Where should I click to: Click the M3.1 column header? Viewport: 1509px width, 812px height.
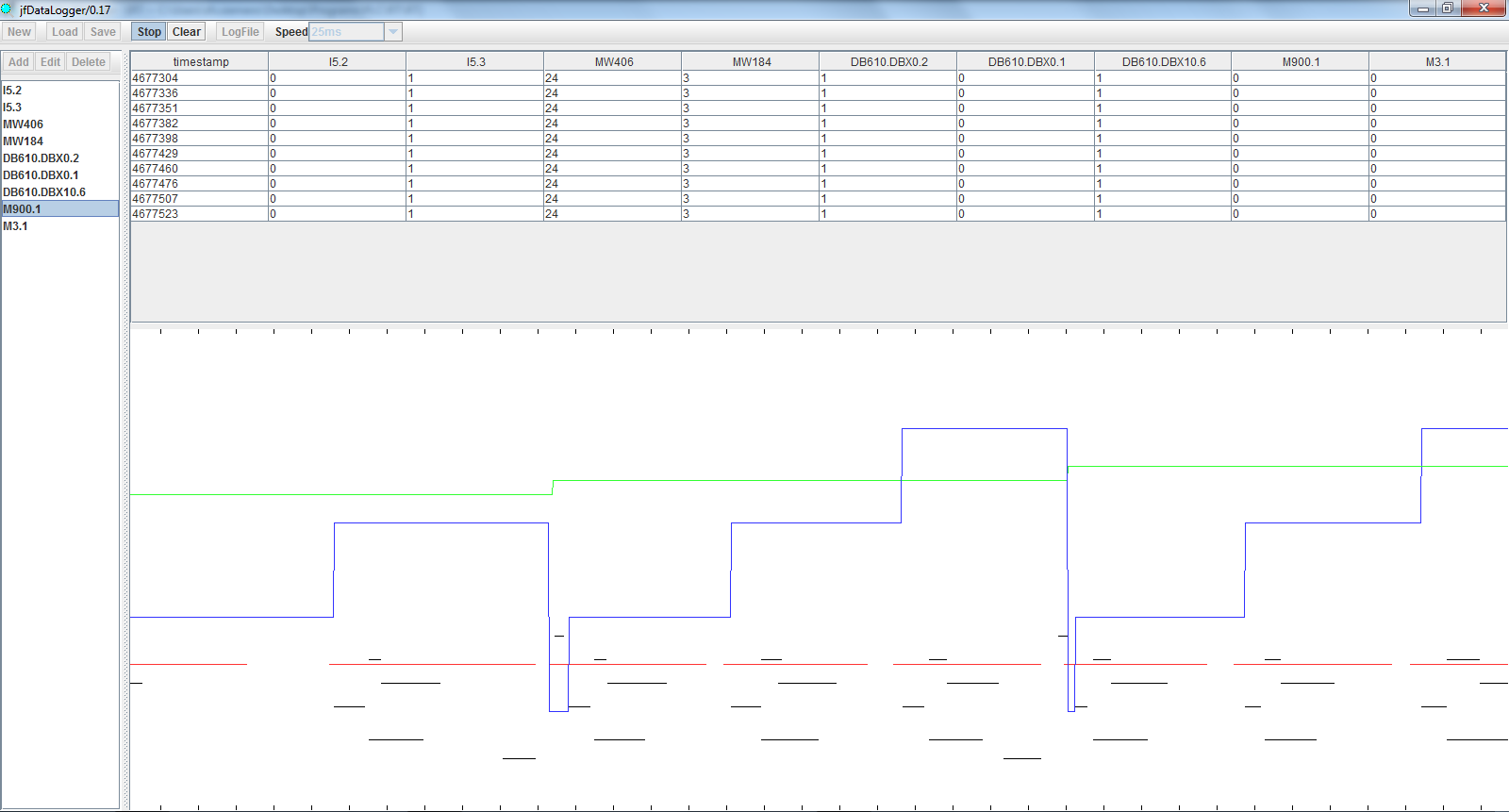[x=1437, y=62]
